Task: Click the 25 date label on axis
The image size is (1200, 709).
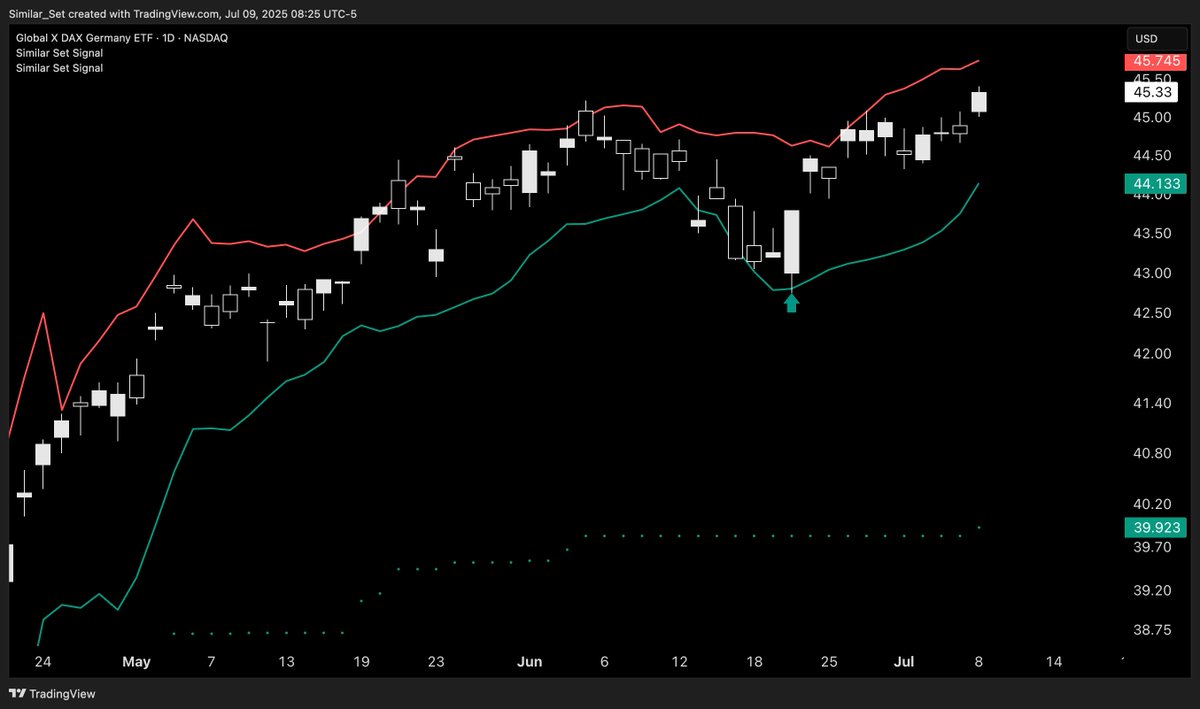Action: [x=829, y=662]
